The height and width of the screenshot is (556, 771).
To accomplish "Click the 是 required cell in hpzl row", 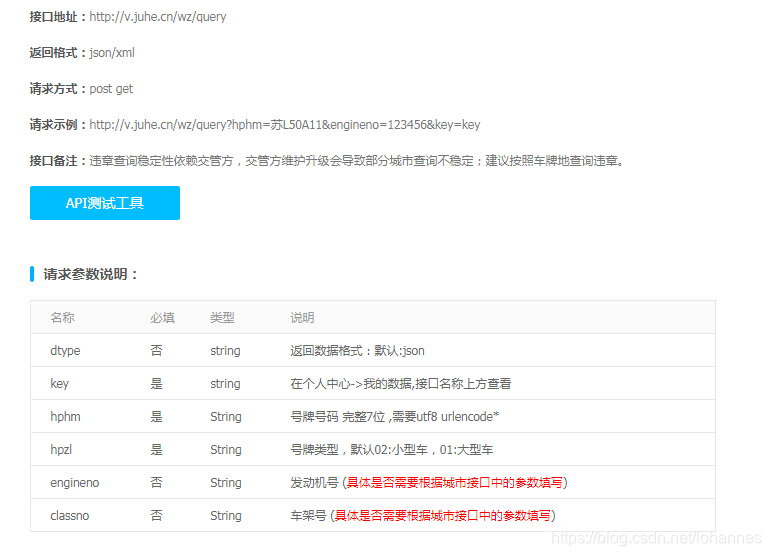I will coord(156,450).
